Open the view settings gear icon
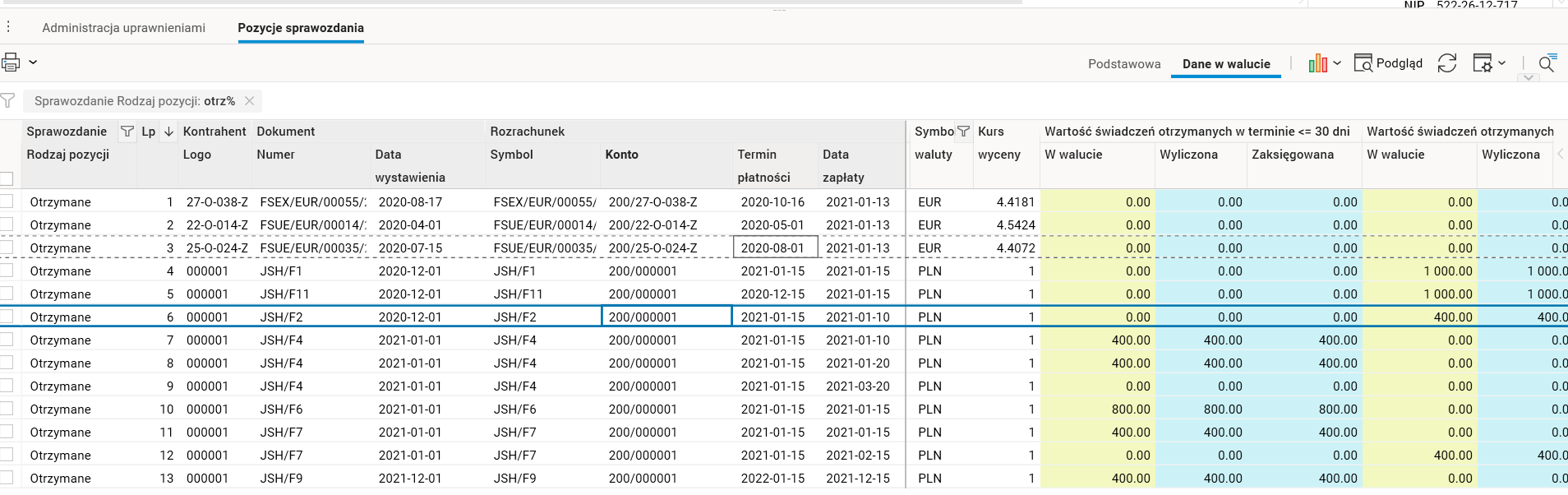 (x=1483, y=63)
